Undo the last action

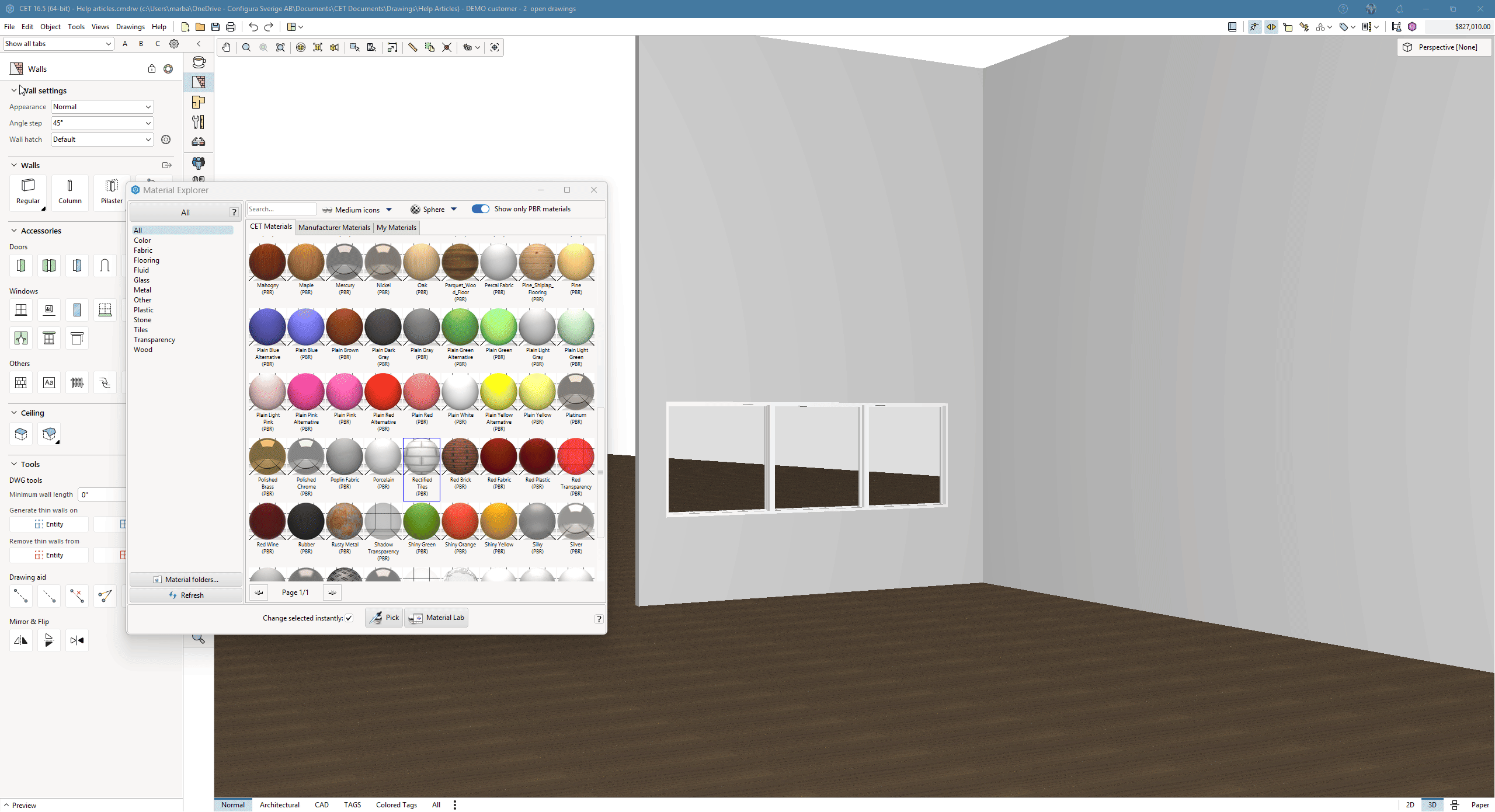pos(253,27)
